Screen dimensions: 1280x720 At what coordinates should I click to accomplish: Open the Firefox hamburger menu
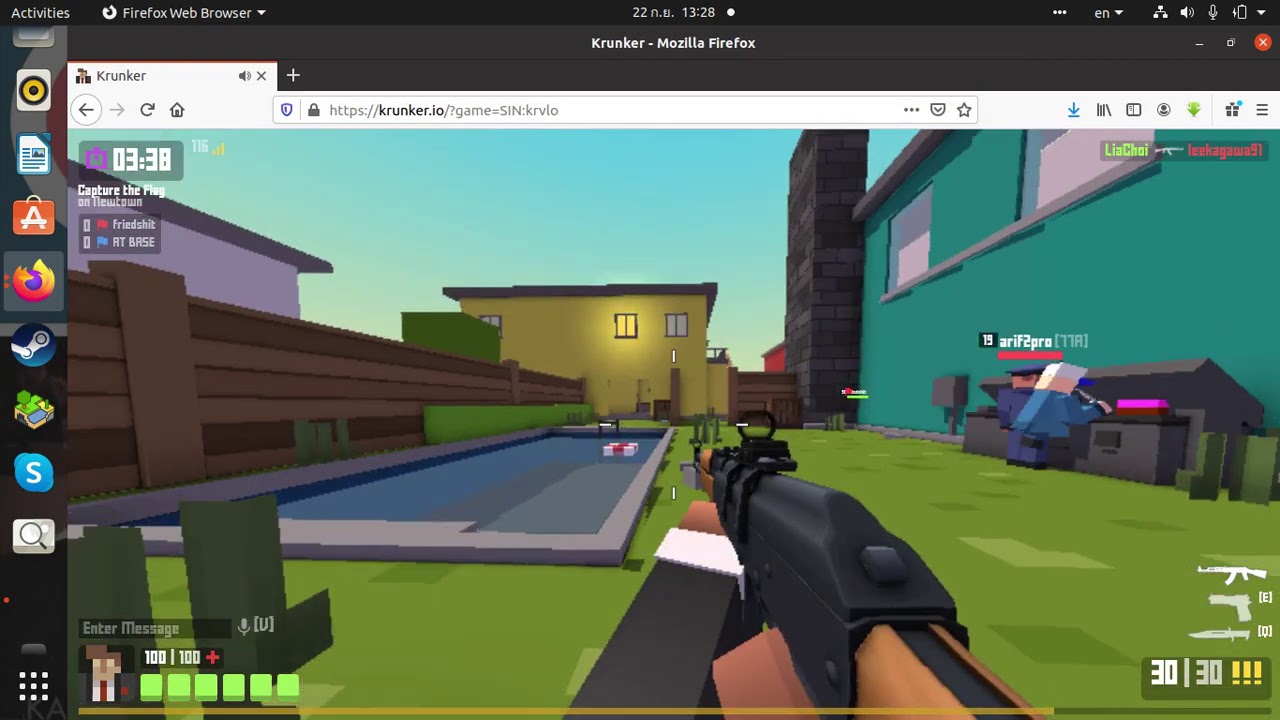(x=1262, y=110)
